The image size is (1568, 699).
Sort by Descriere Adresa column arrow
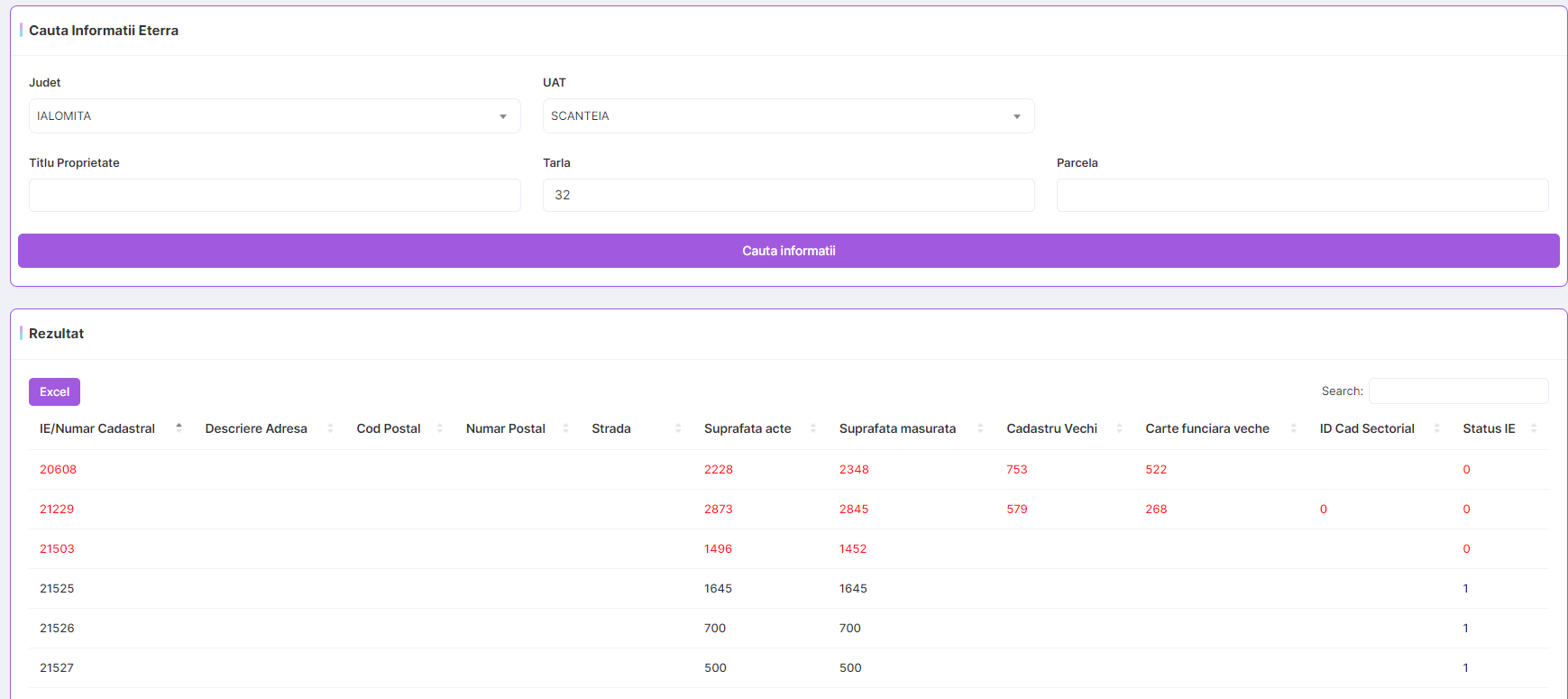(x=330, y=428)
